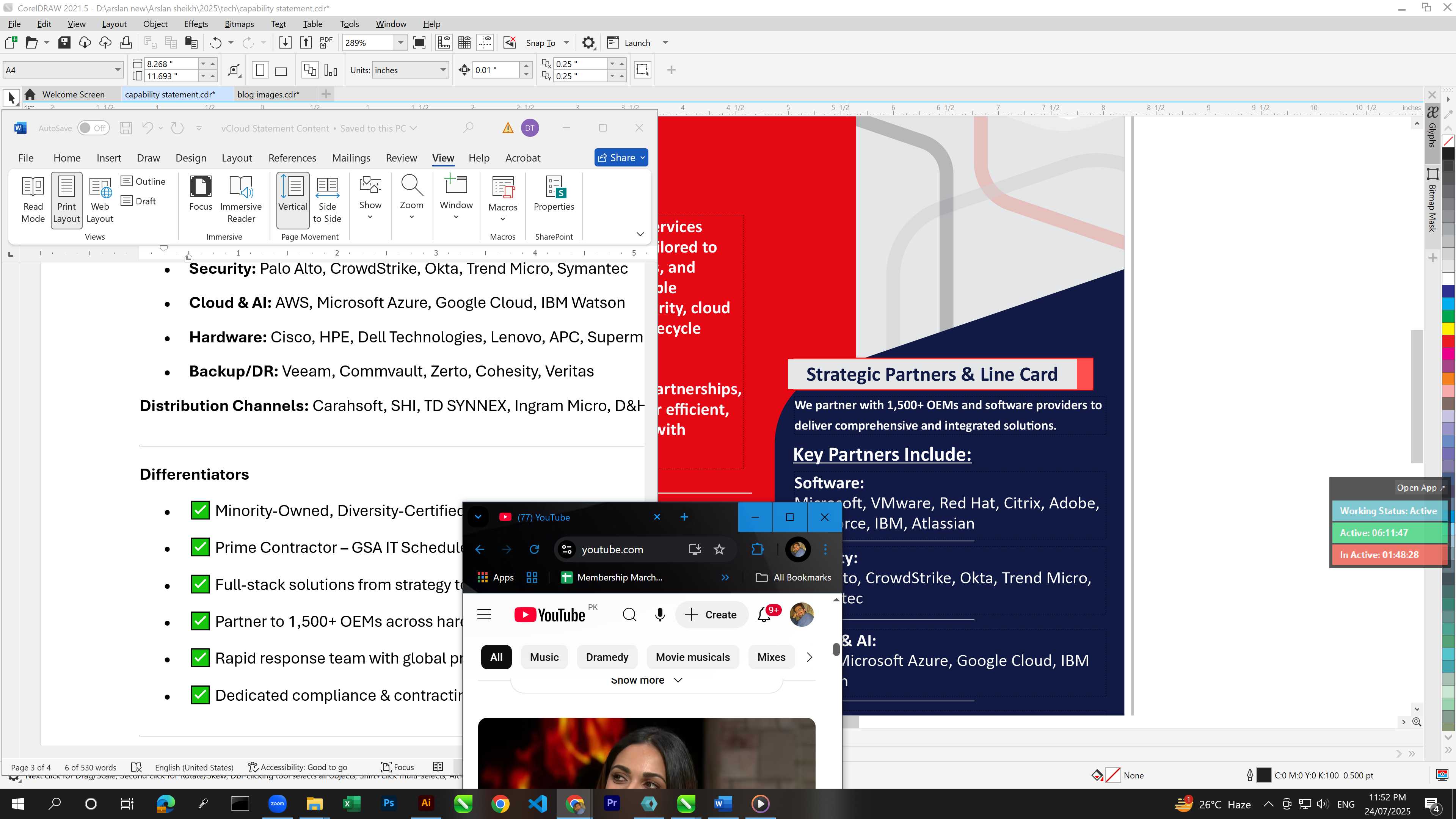Open the References tab in Word
The width and height of the screenshot is (1456, 819).
tap(292, 158)
